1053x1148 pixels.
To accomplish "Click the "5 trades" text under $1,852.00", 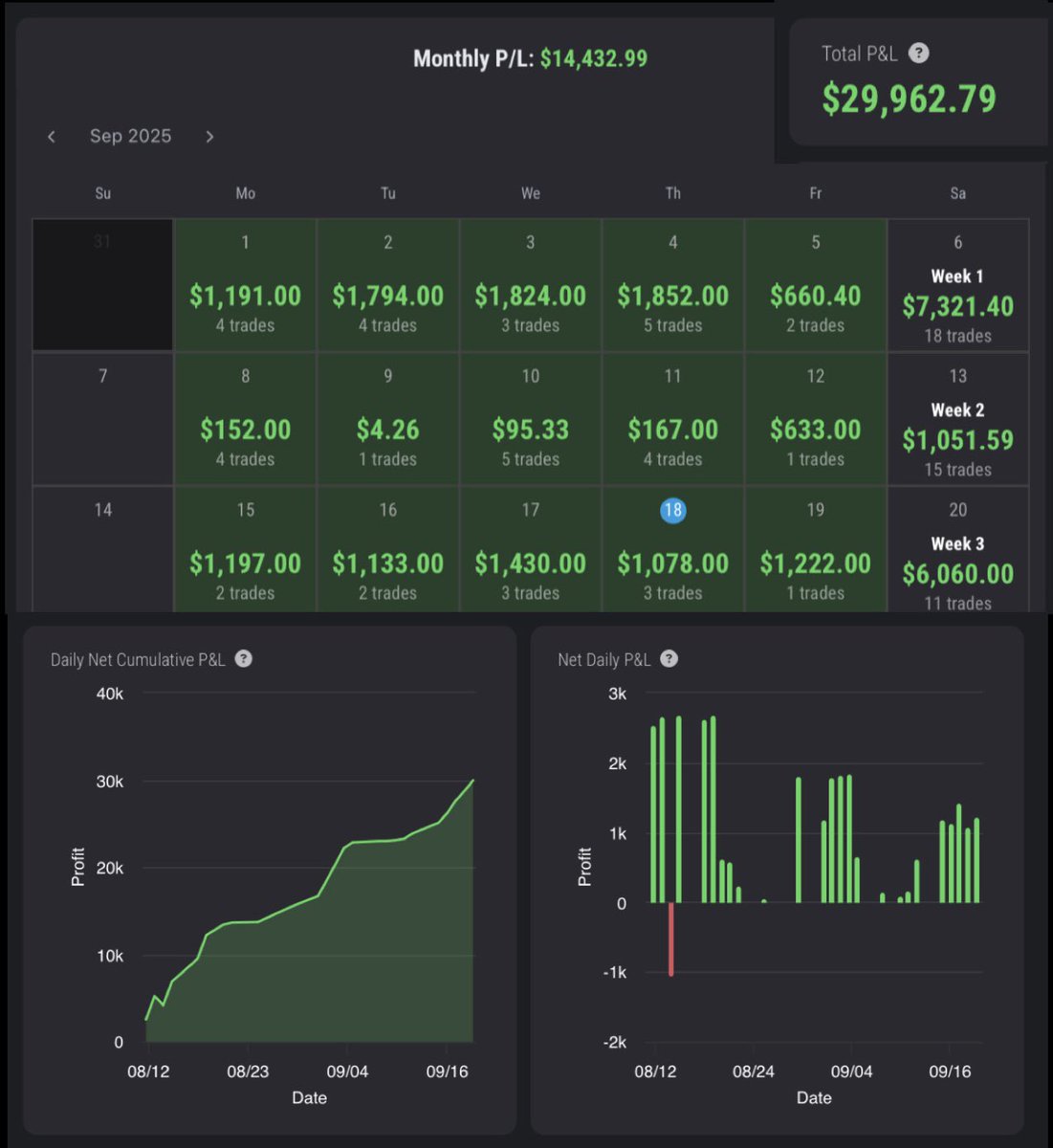I will 673,325.
